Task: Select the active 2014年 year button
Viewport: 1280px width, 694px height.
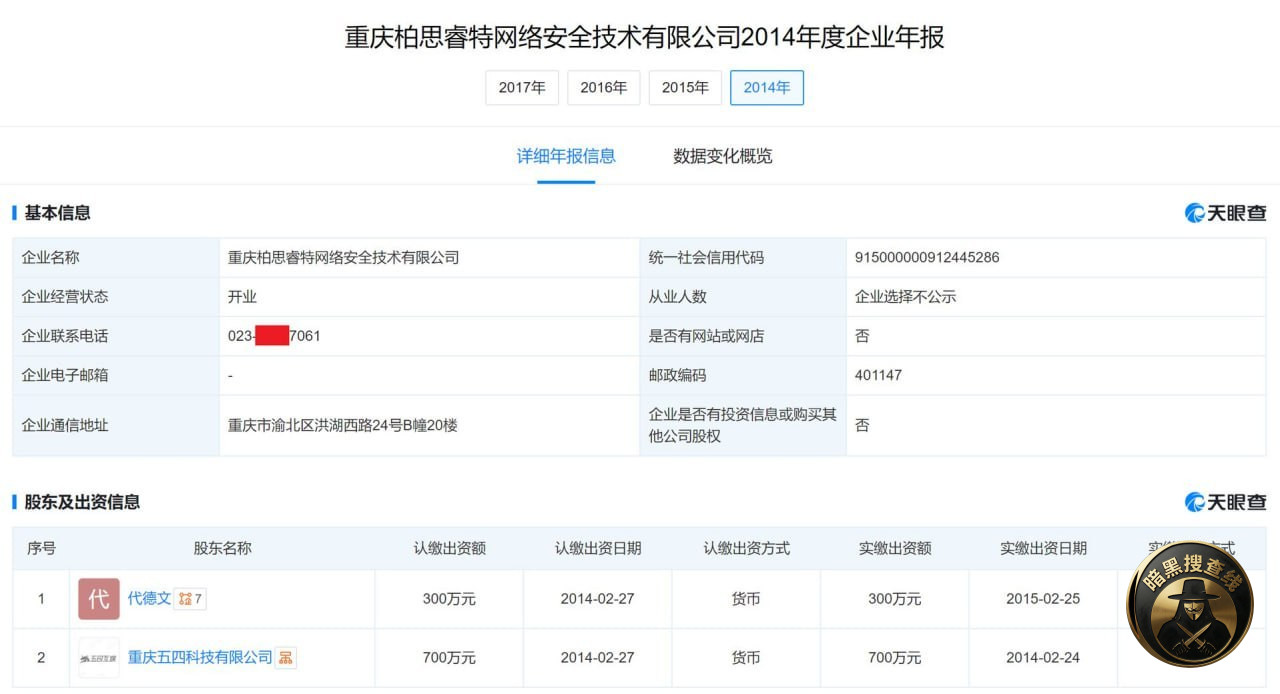Action: tap(767, 87)
